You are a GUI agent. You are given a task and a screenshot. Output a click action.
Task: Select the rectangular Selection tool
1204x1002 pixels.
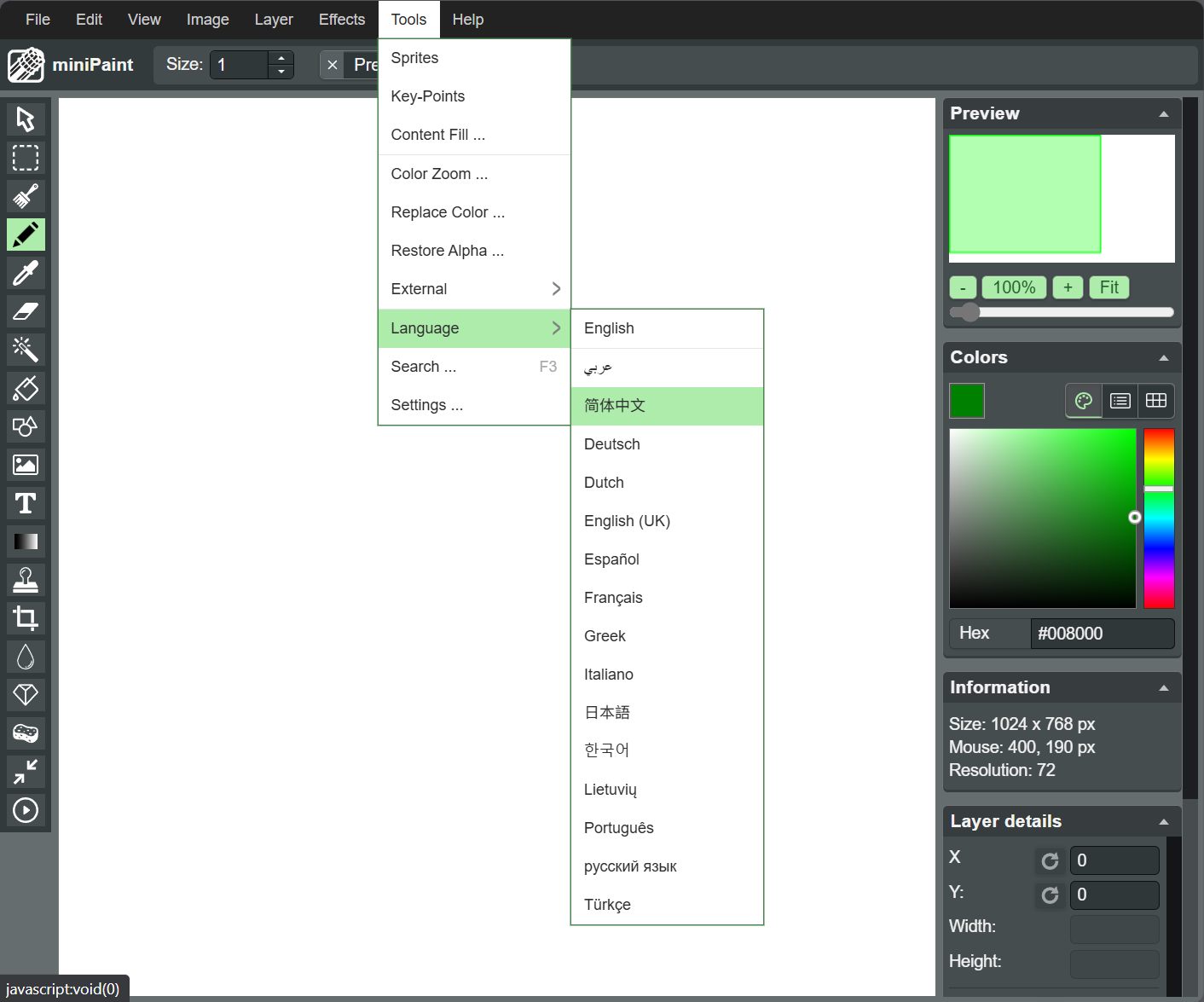[x=26, y=158]
